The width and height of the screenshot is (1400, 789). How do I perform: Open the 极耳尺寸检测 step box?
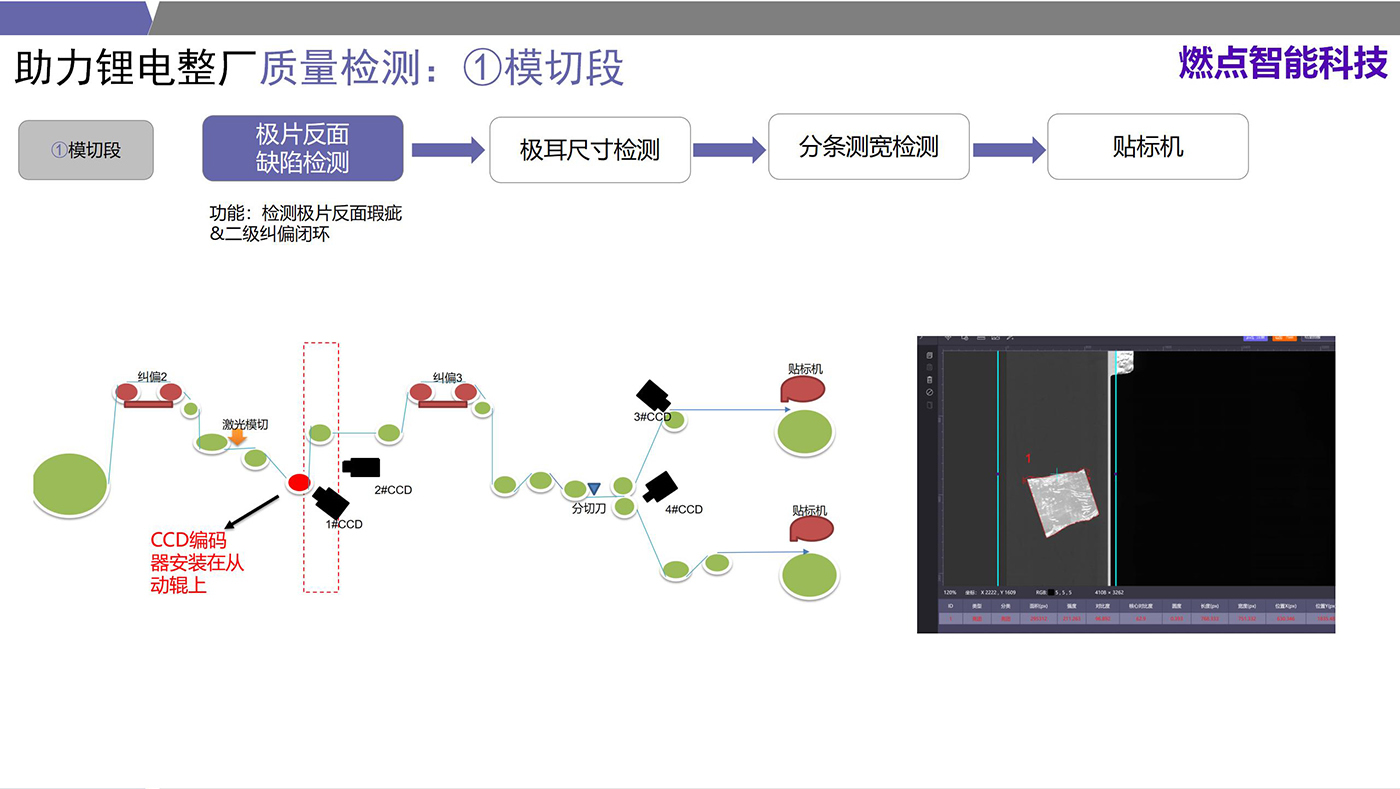coord(589,150)
